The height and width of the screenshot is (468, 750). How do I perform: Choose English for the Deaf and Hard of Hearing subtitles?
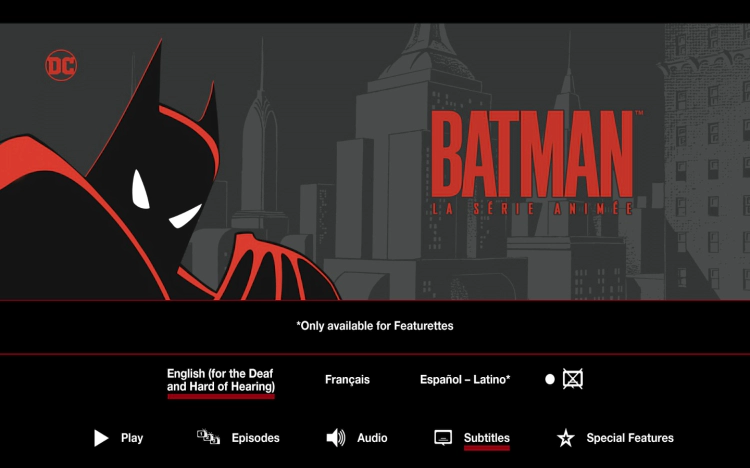[x=221, y=380]
